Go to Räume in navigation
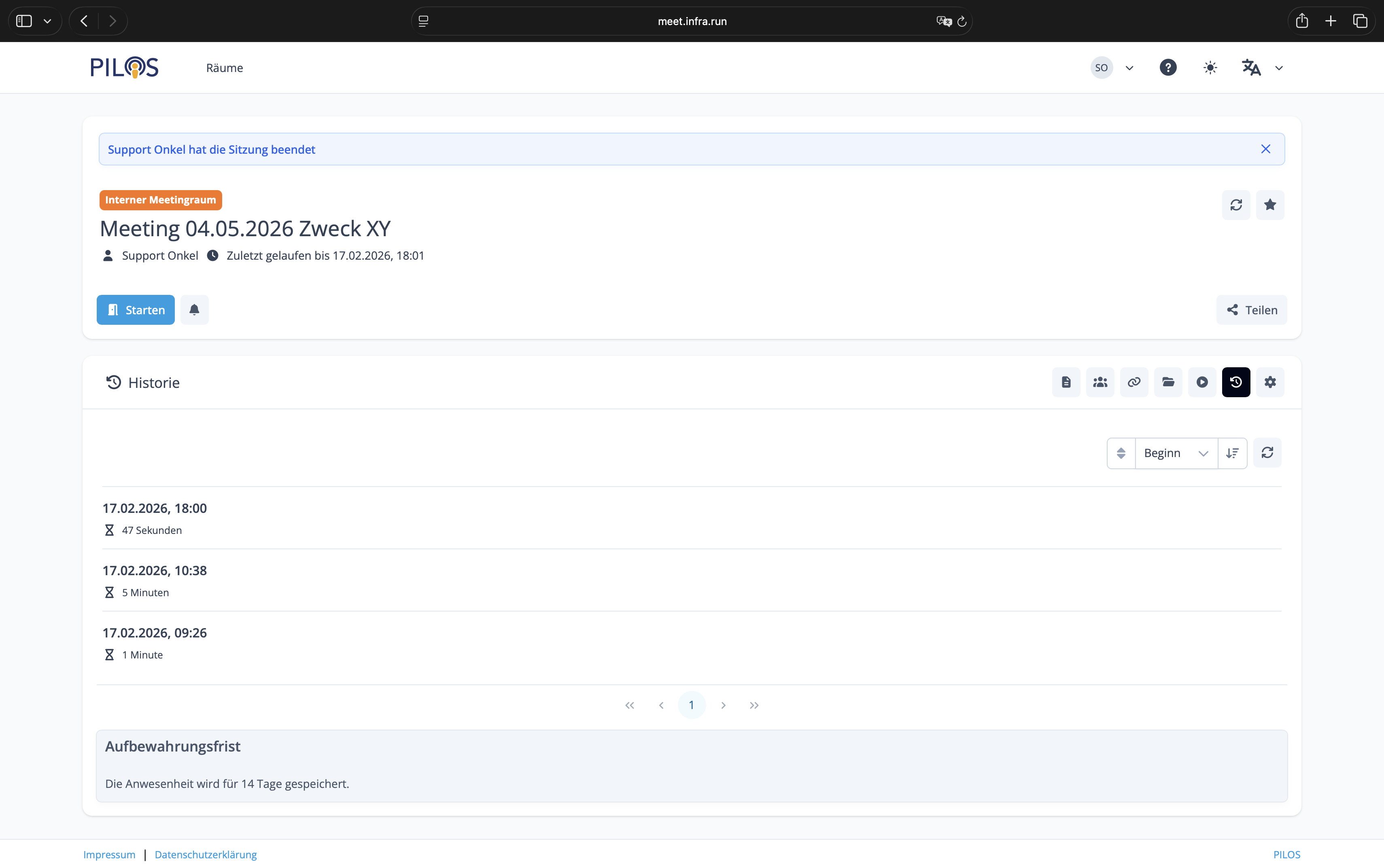This screenshot has height=868, width=1384. (x=225, y=68)
